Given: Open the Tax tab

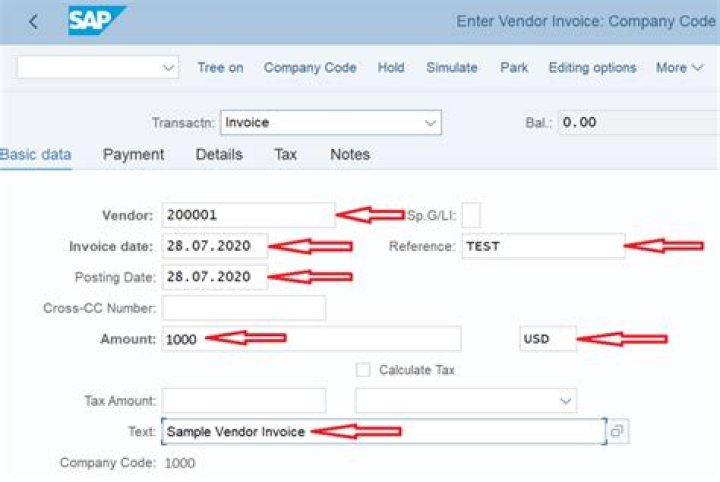Looking at the screenshot, I should tap(286, 154).
